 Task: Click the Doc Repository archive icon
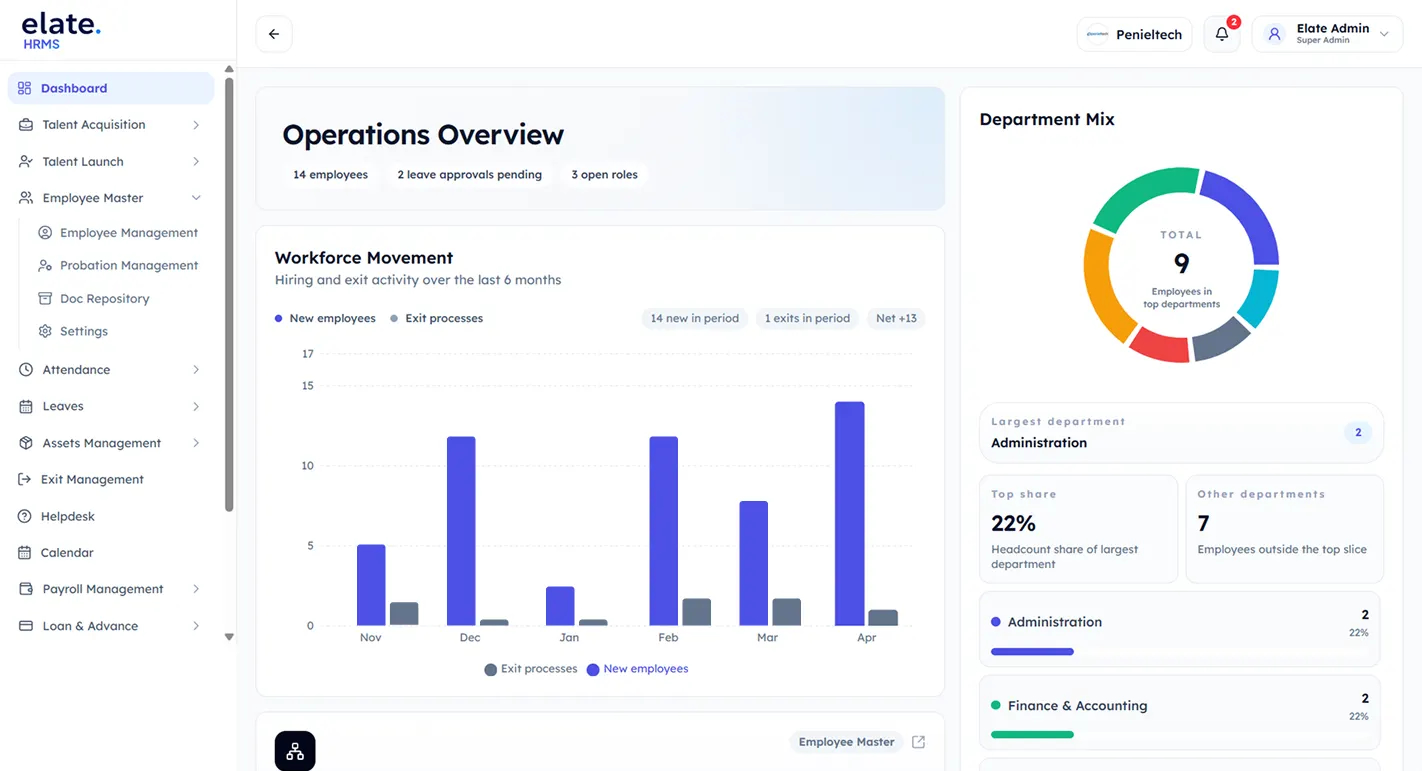45,299
